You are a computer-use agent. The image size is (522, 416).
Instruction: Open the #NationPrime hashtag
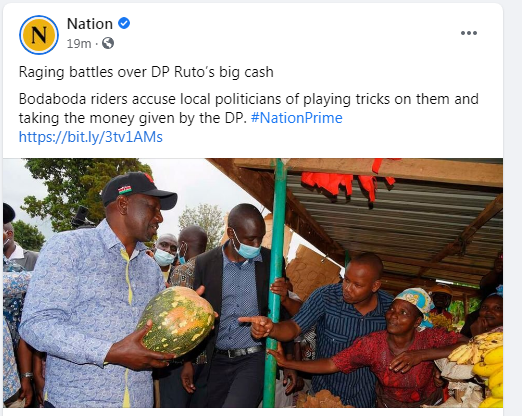296,118
